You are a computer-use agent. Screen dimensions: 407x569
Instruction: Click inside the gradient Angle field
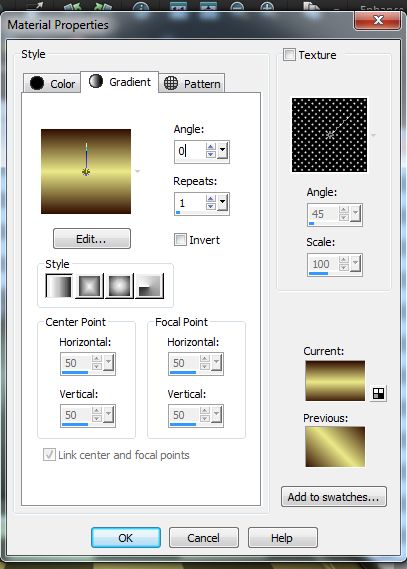(190, 151)
